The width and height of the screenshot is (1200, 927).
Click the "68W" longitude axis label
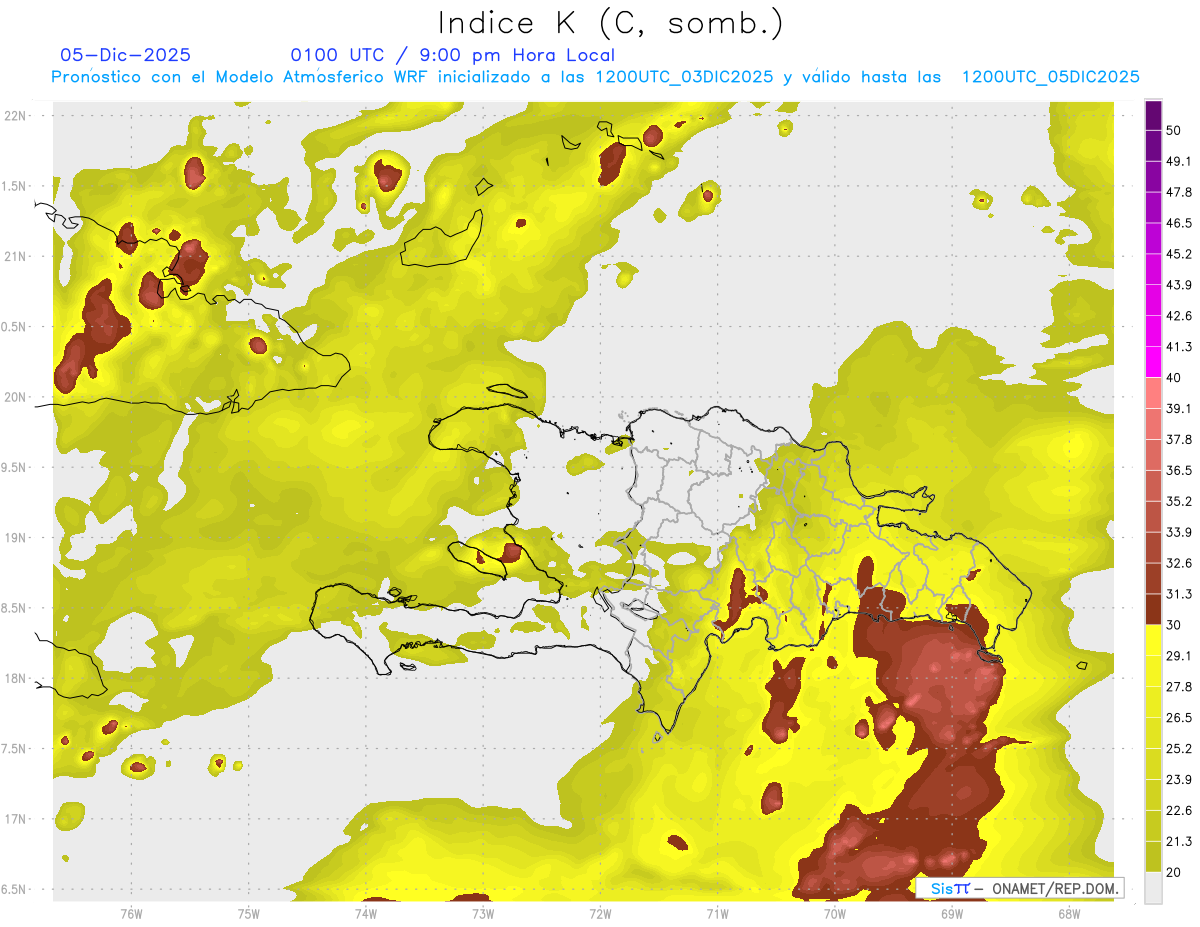tap(1068, 913)
